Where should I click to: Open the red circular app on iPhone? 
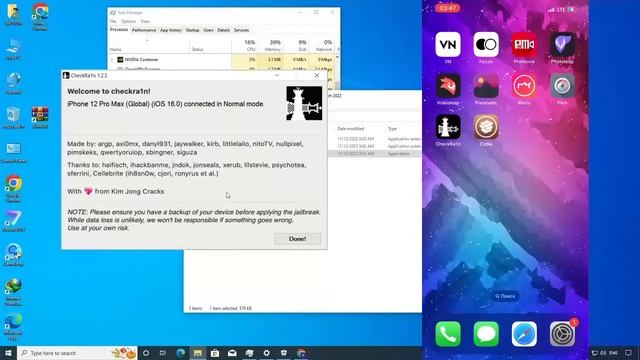[524, 86]
